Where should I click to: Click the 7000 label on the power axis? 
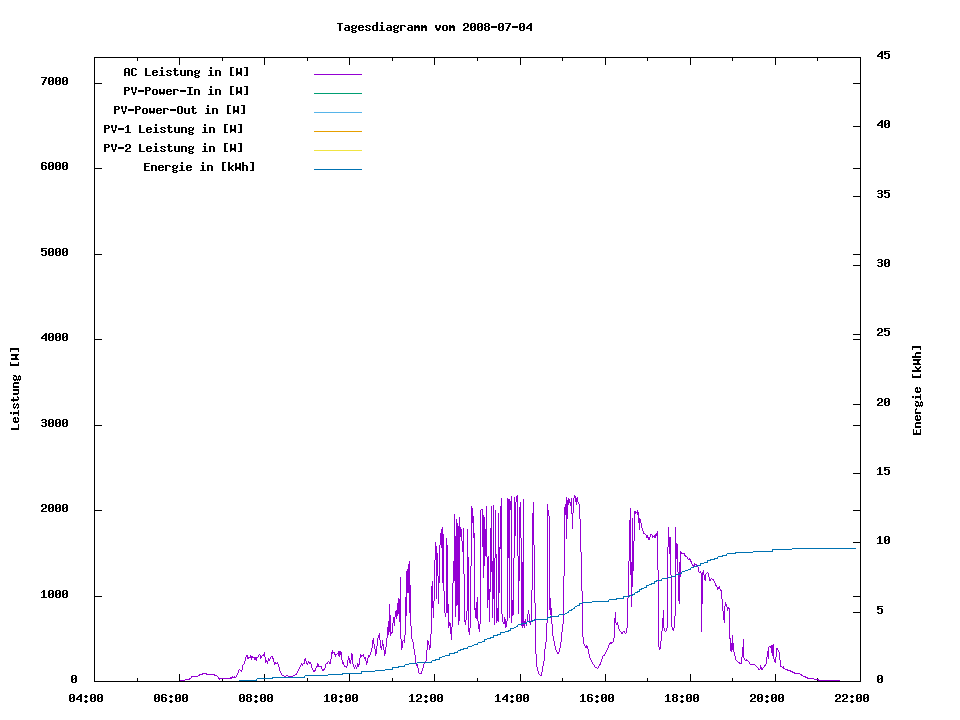(54, 82)
